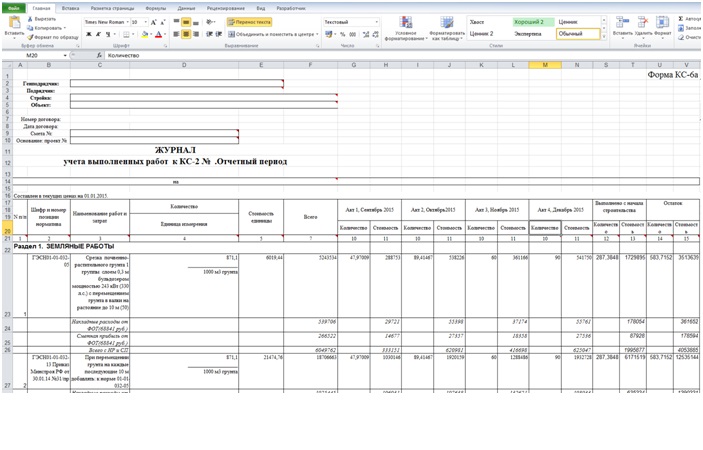Open the number format dropdown Текстовый
This screenshot has height=450, width=703.
(x=377, y=22)
